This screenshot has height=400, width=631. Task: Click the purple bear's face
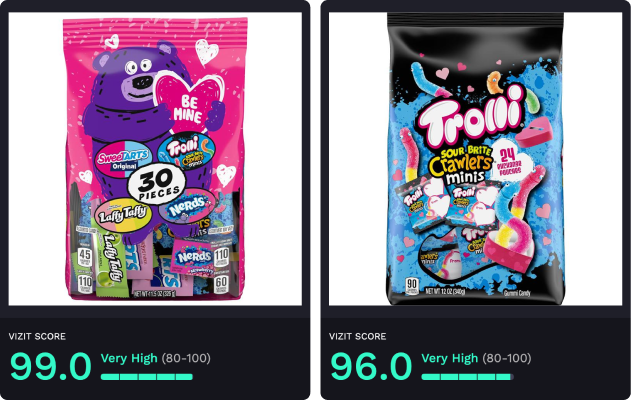139,79
